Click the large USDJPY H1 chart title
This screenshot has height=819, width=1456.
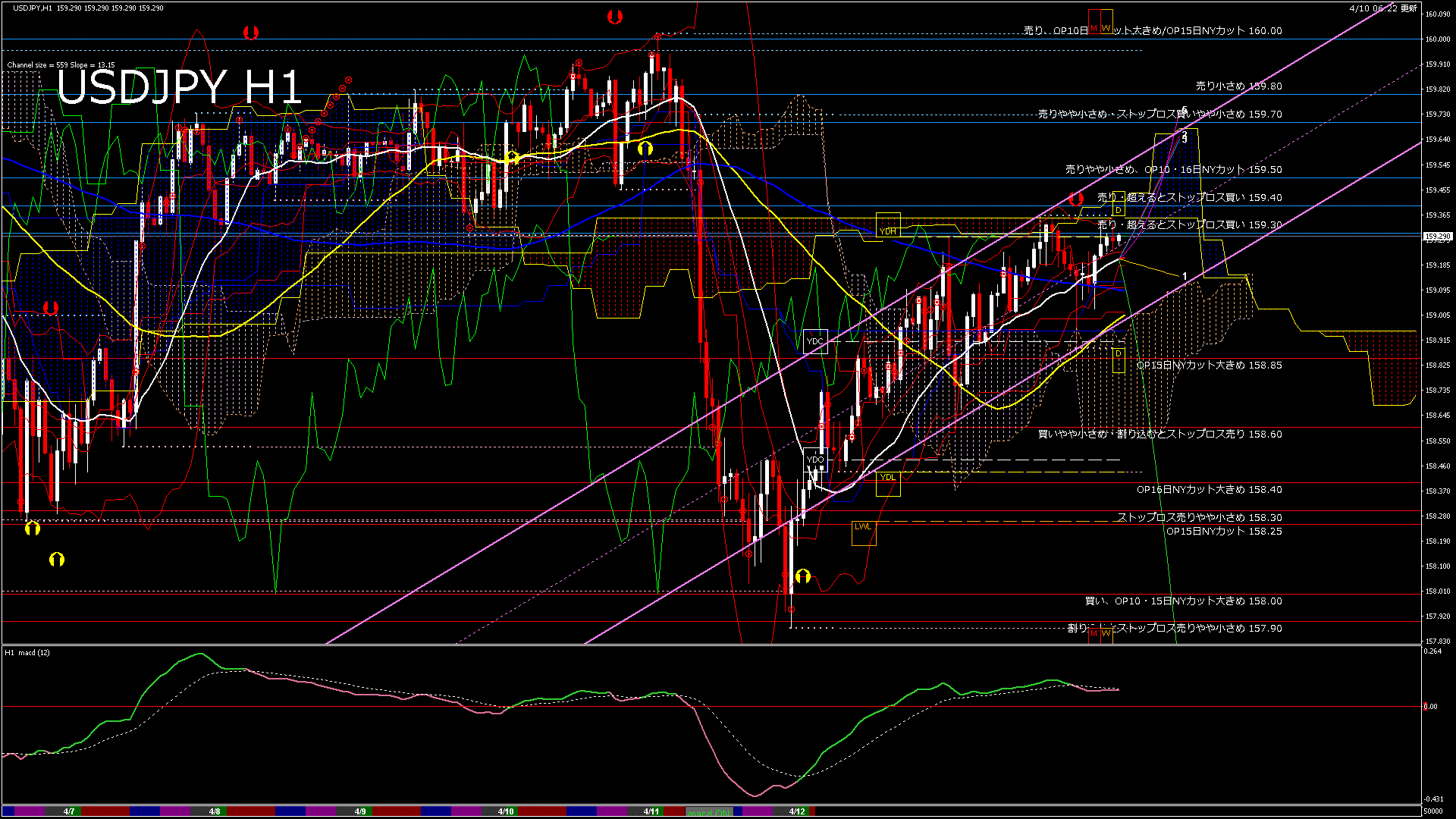180,87
